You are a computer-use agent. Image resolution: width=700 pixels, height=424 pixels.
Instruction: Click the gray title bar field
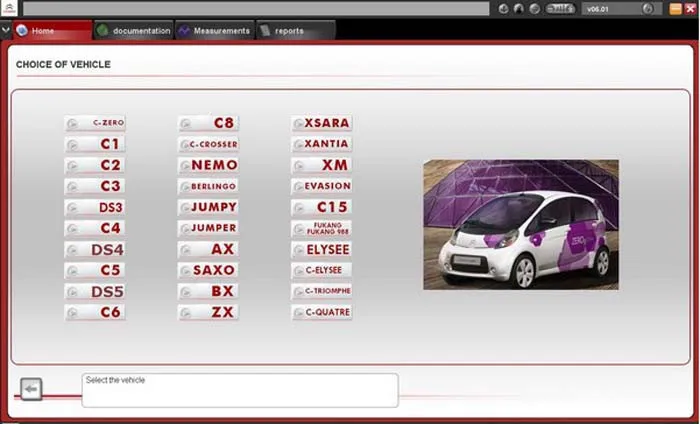(x=256, y=8)
